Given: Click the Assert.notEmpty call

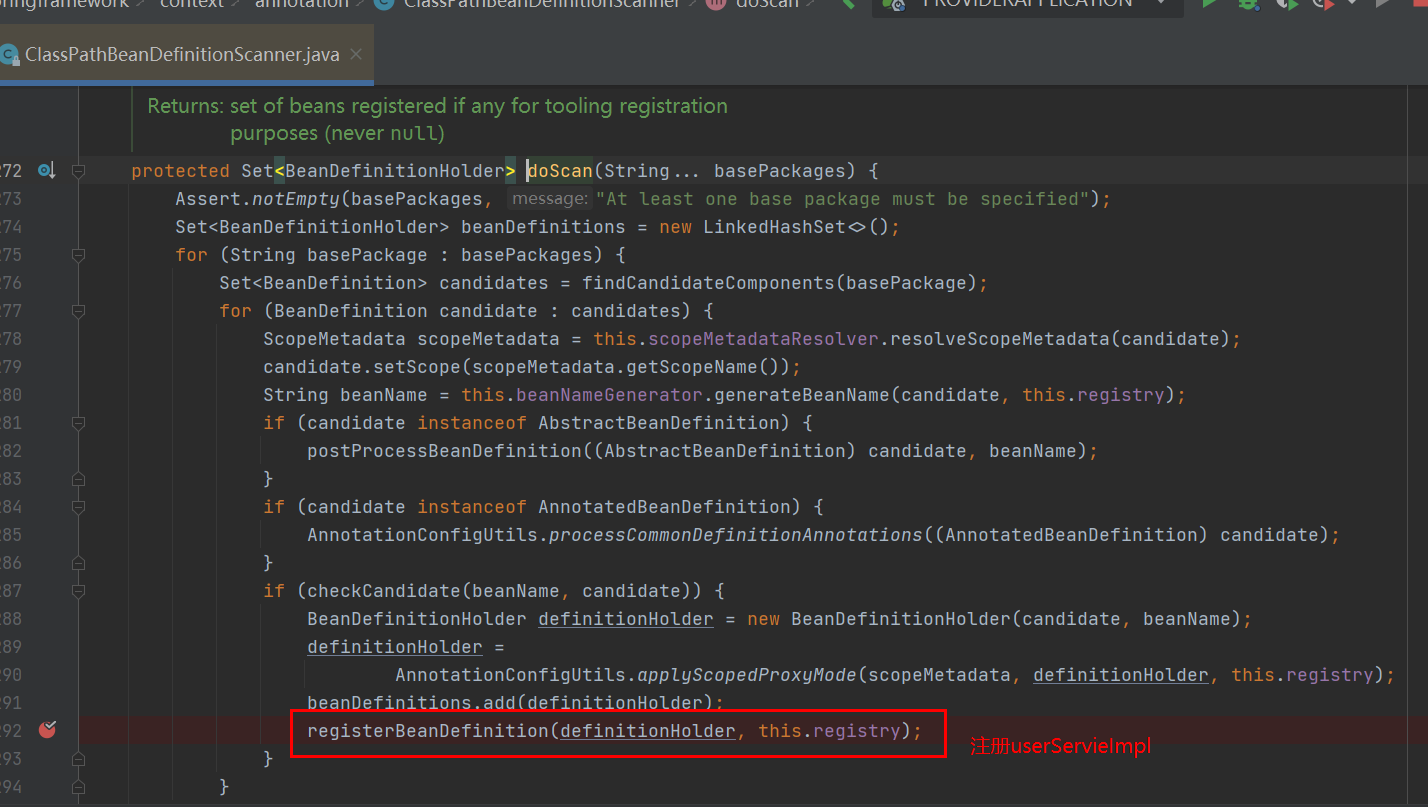Looking at the screenshot, I should [x=258, y=199].
